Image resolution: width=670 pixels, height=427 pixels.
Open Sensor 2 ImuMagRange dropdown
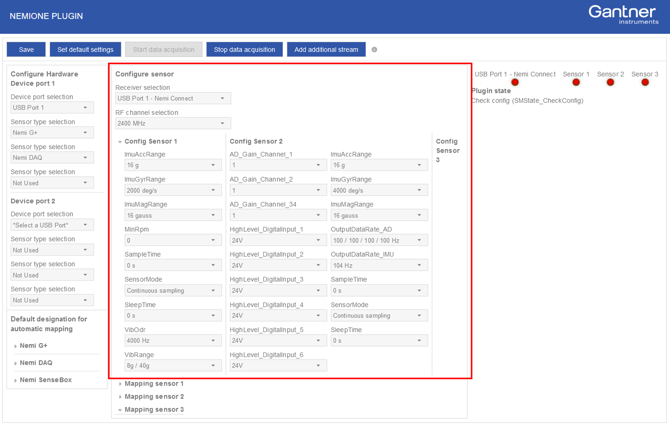click(x=379, y=215)
